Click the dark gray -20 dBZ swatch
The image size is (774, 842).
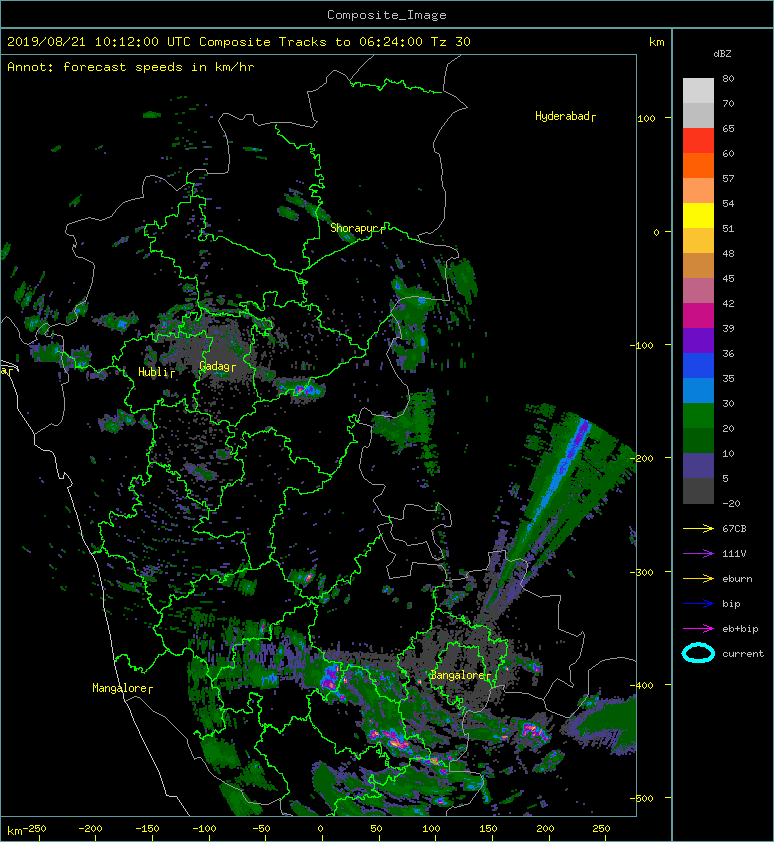698,491
